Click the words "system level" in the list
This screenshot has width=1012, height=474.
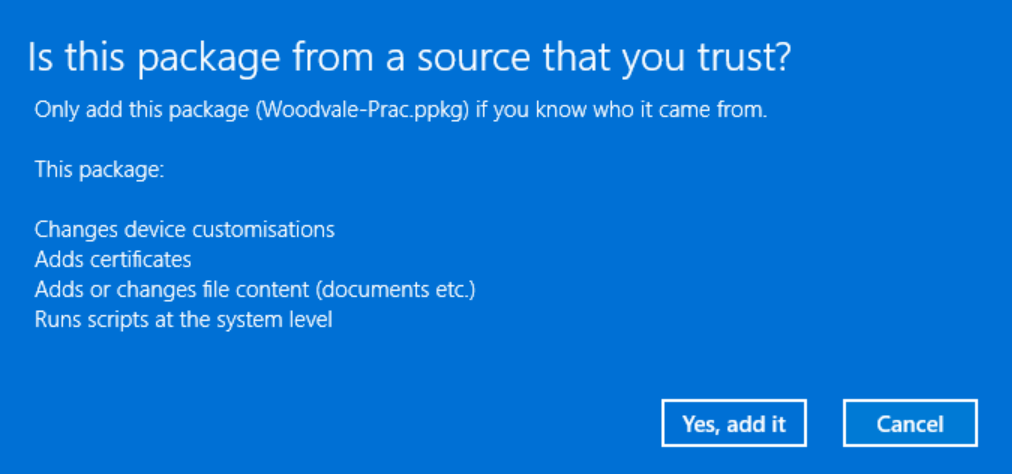[281, 320]
